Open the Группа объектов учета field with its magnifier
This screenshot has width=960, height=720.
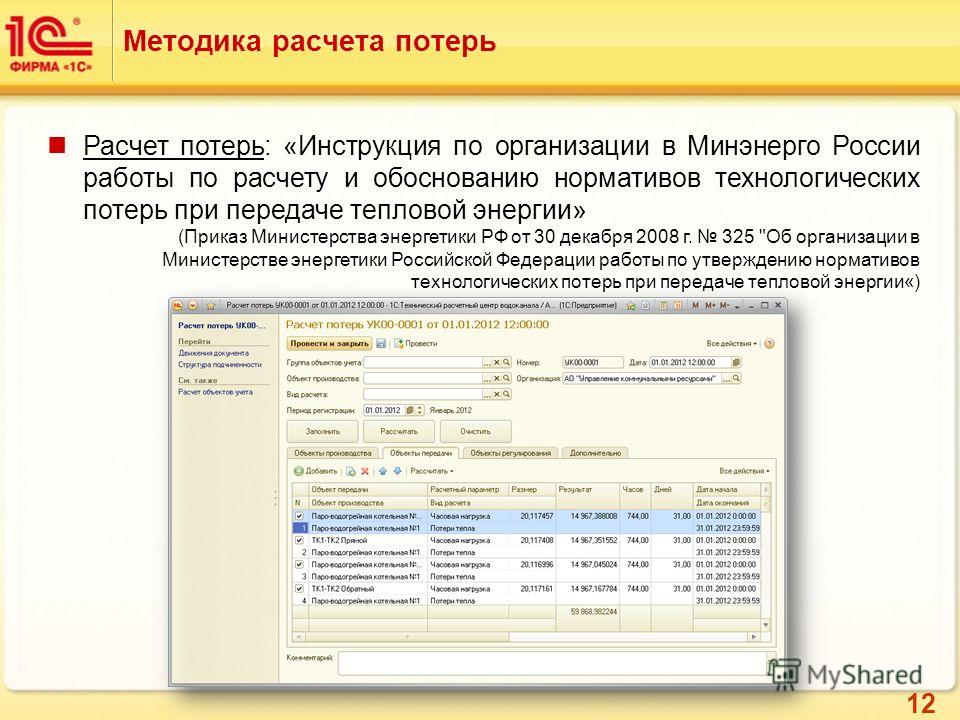506,362
